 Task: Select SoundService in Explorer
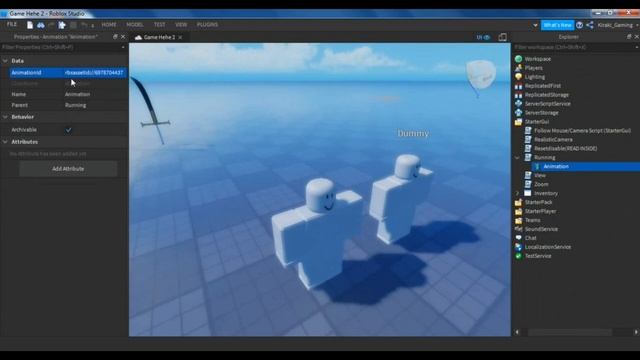tap(541, 229)
